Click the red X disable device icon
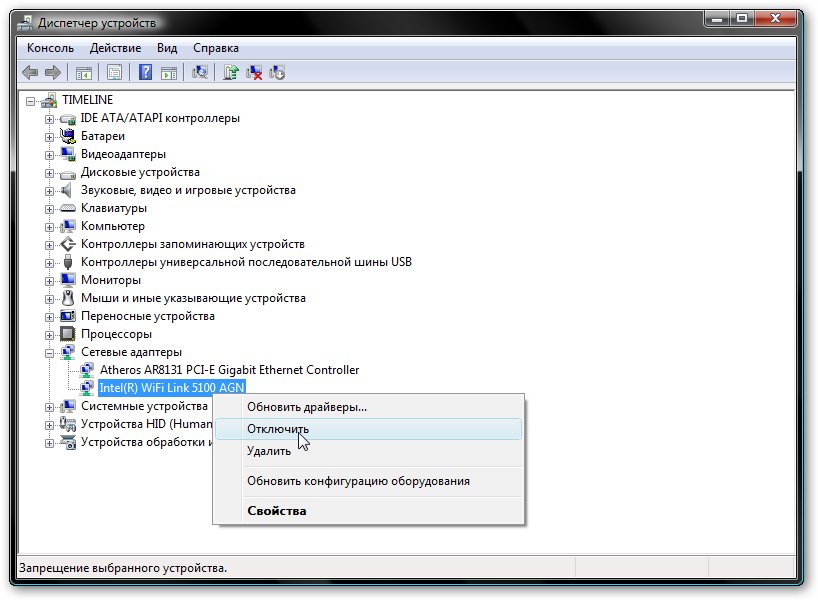 [254, 72]
